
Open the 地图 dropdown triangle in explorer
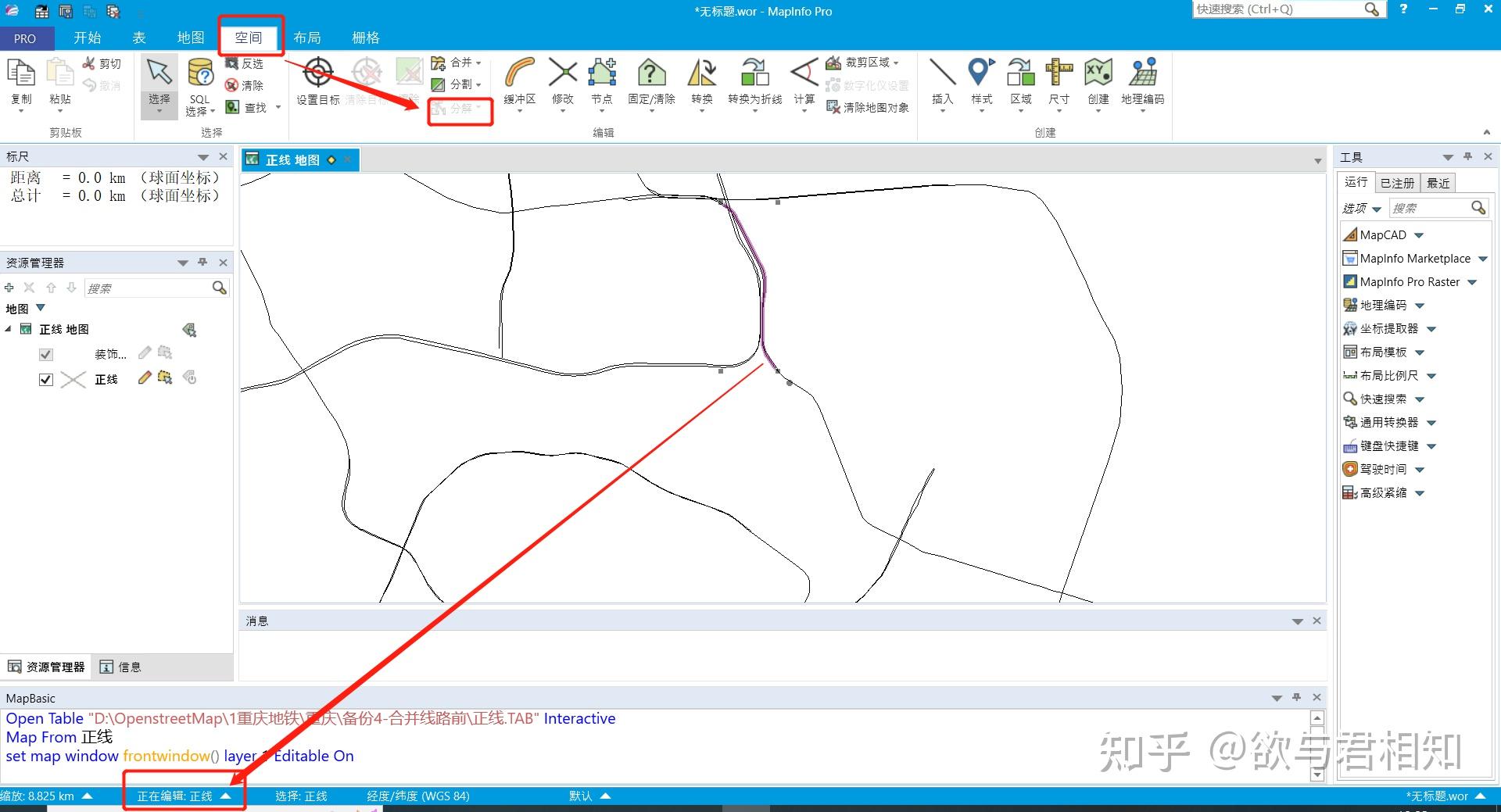(41, 308)
